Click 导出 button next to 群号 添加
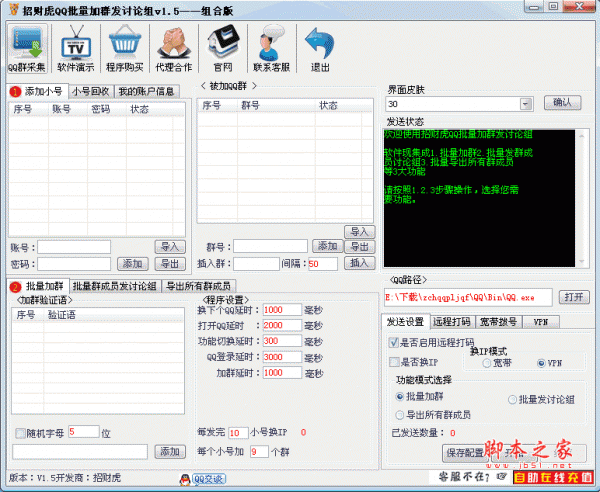Screen dimensions: 600x492 pyautogui.click(x=360, y=247)
